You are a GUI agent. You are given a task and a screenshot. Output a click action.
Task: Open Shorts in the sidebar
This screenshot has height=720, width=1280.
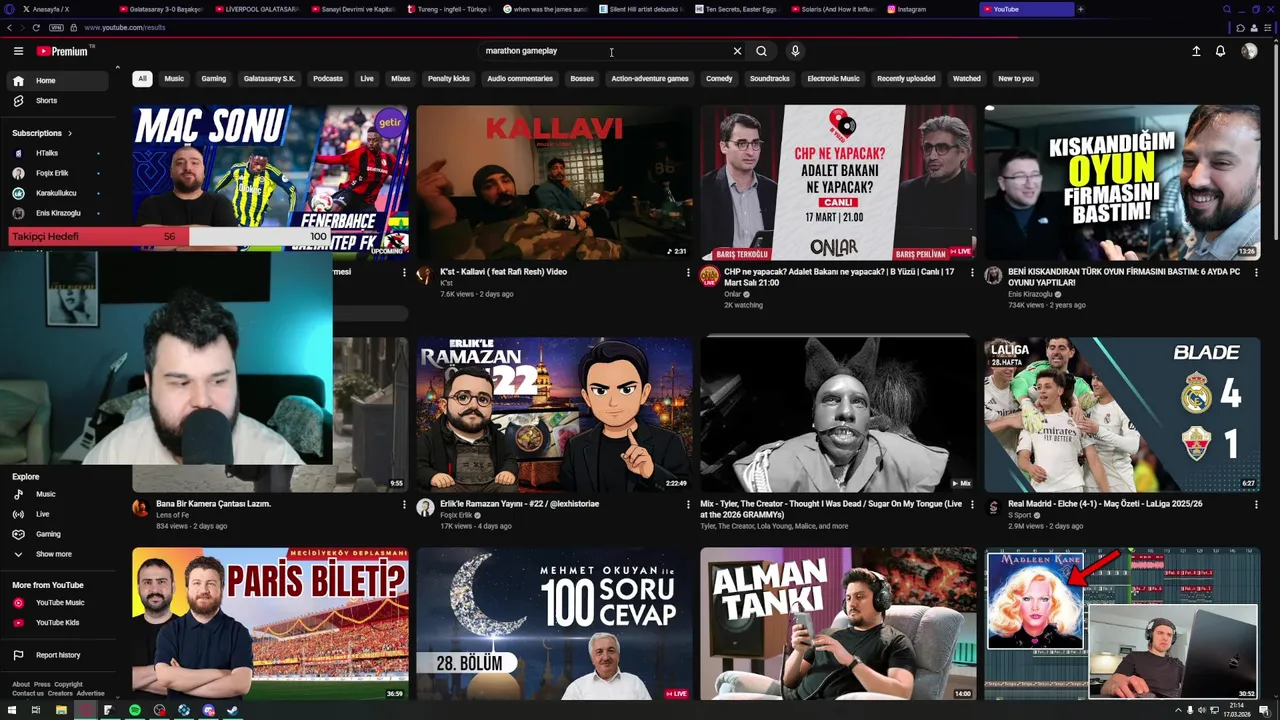[x=58, y=101]
